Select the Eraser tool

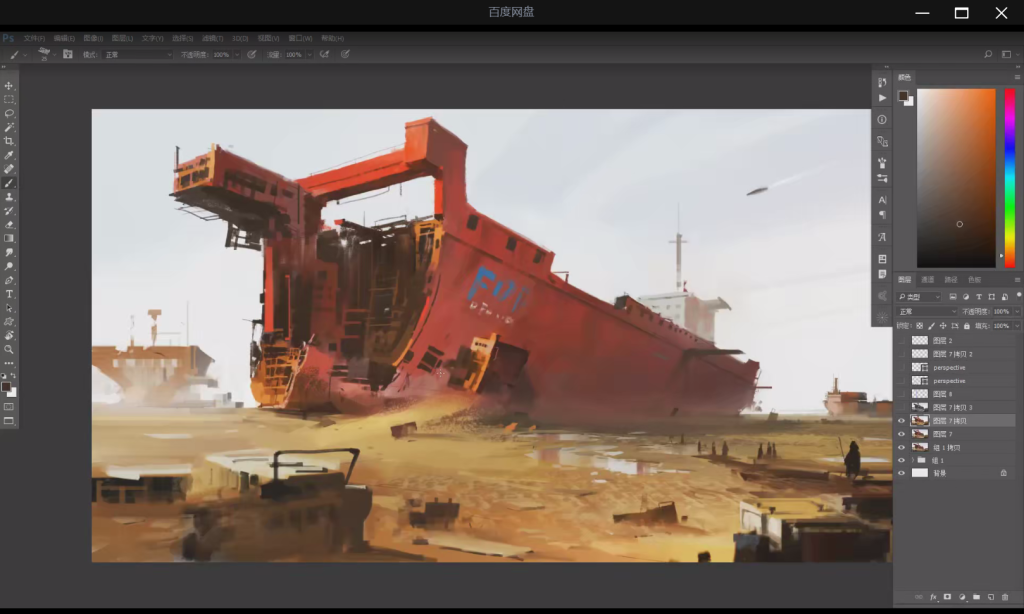click(9, 224)
